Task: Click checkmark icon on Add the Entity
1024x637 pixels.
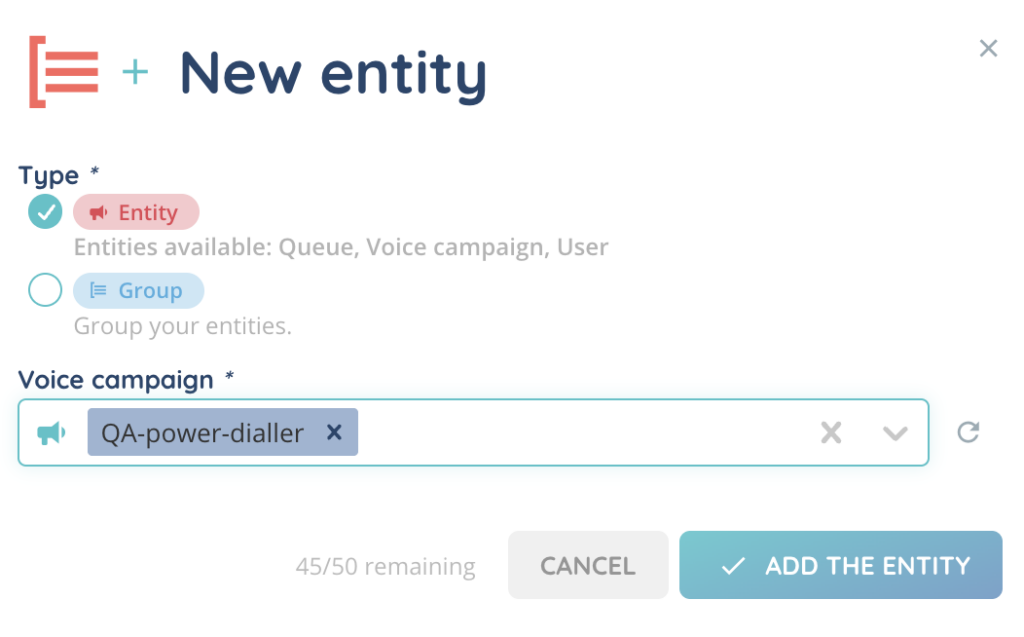Action: click(x=733, y=566)
